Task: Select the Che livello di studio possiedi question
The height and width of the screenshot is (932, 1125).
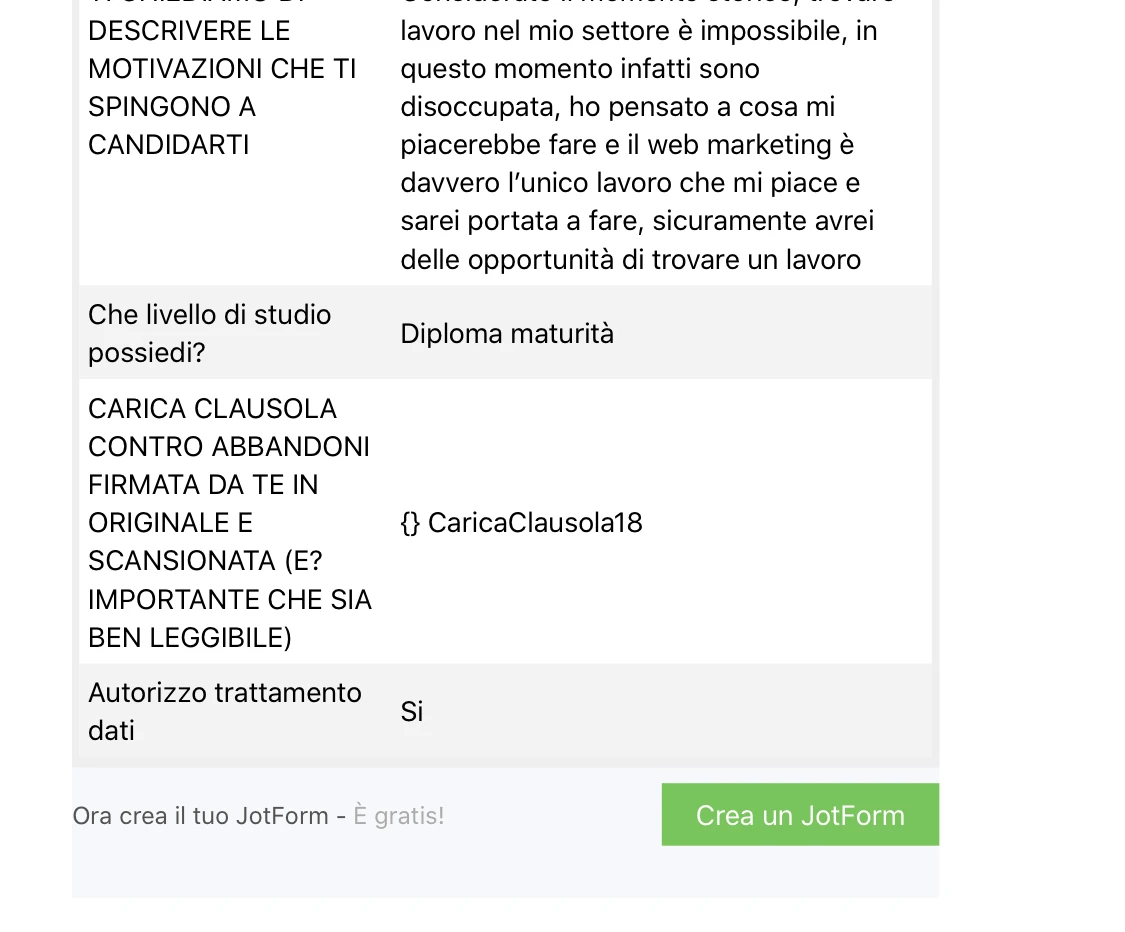Action: [209, 333]
